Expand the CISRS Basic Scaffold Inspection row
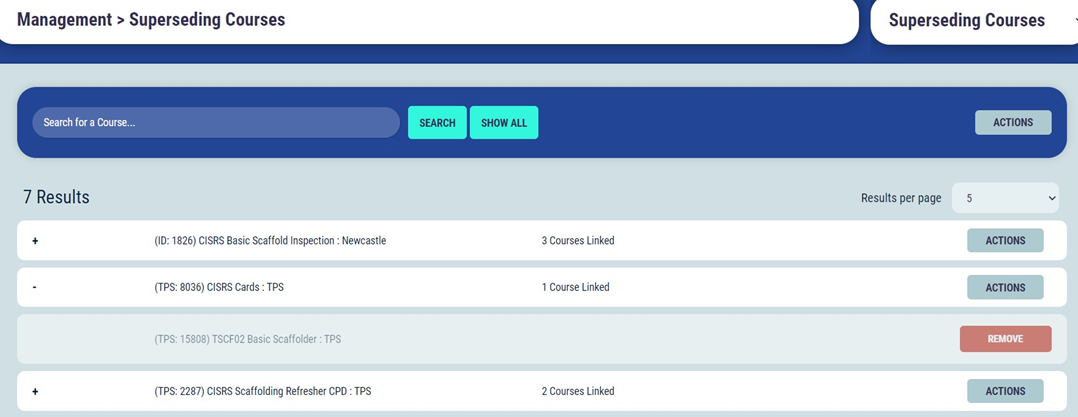1078x417 pixels. pyautogui.click(x=35, y=241)
